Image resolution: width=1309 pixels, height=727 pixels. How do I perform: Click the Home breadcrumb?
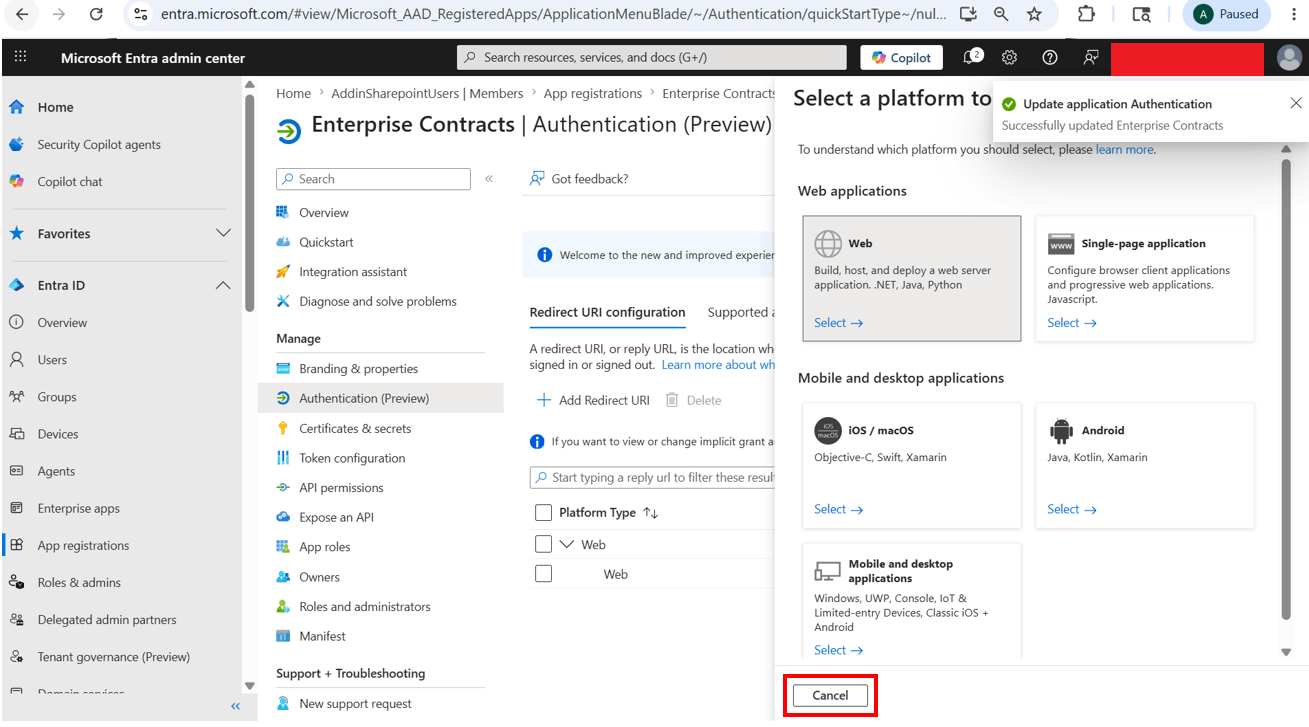pyautogui.click(x=293, y=93)
